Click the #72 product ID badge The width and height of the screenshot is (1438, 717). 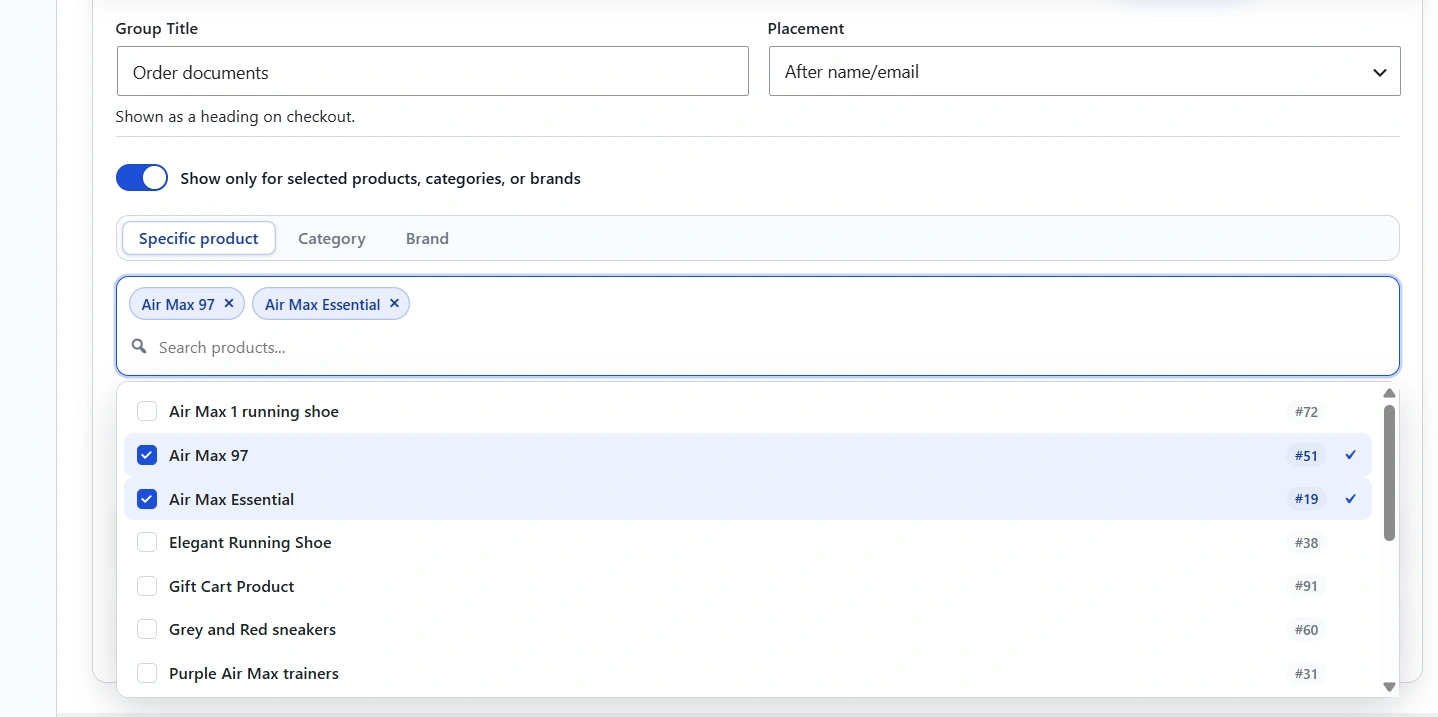point(1306,412)
